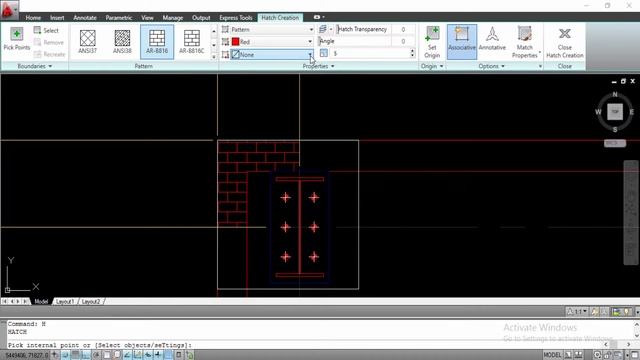This screenshot has height=360, width=640.
Task: Open the hatch type Pattern dropdown
Action: coord(272,29)
